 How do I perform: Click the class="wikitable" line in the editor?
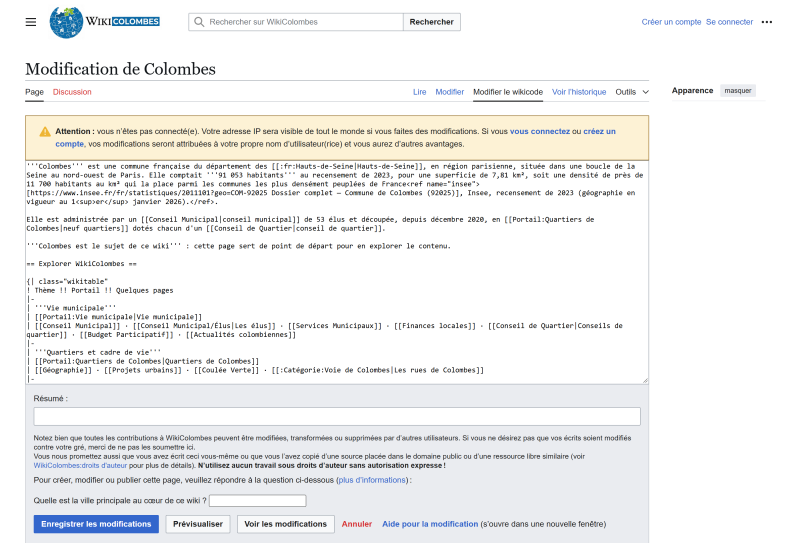(67, 281)
